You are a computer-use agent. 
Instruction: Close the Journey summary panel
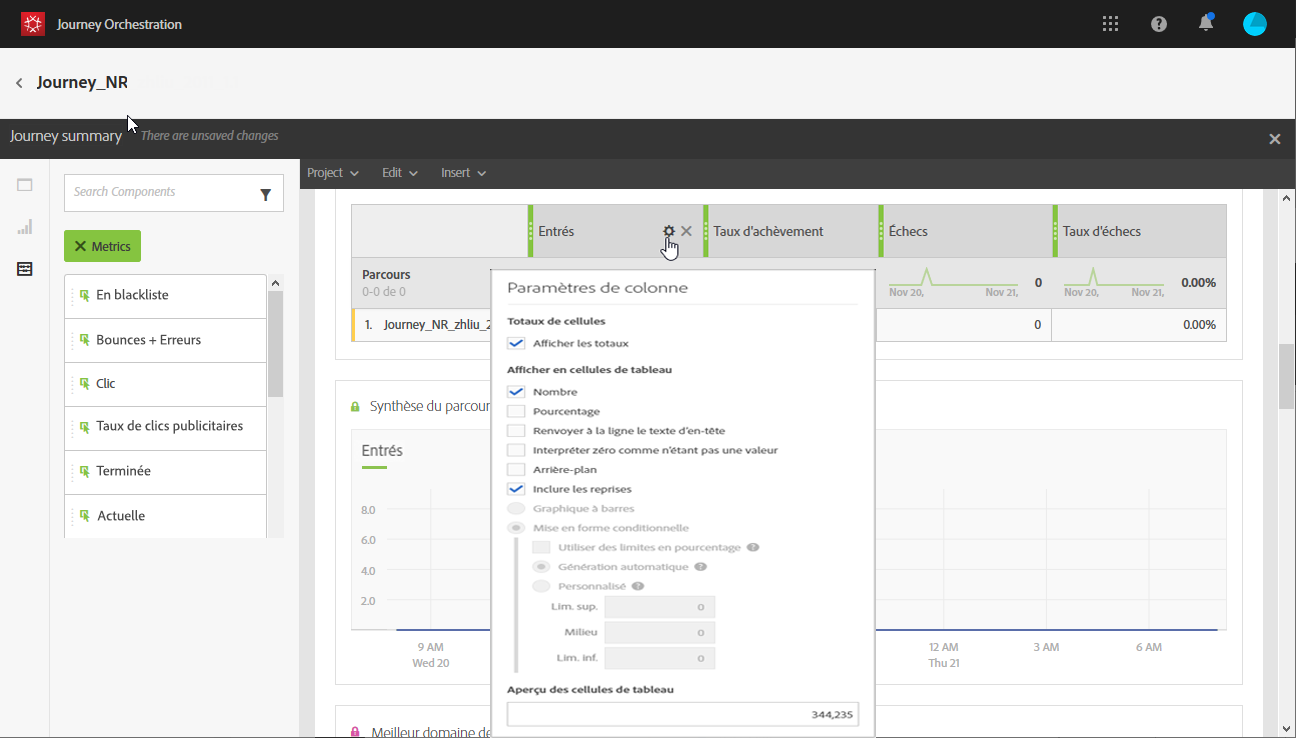point(1275,139)
